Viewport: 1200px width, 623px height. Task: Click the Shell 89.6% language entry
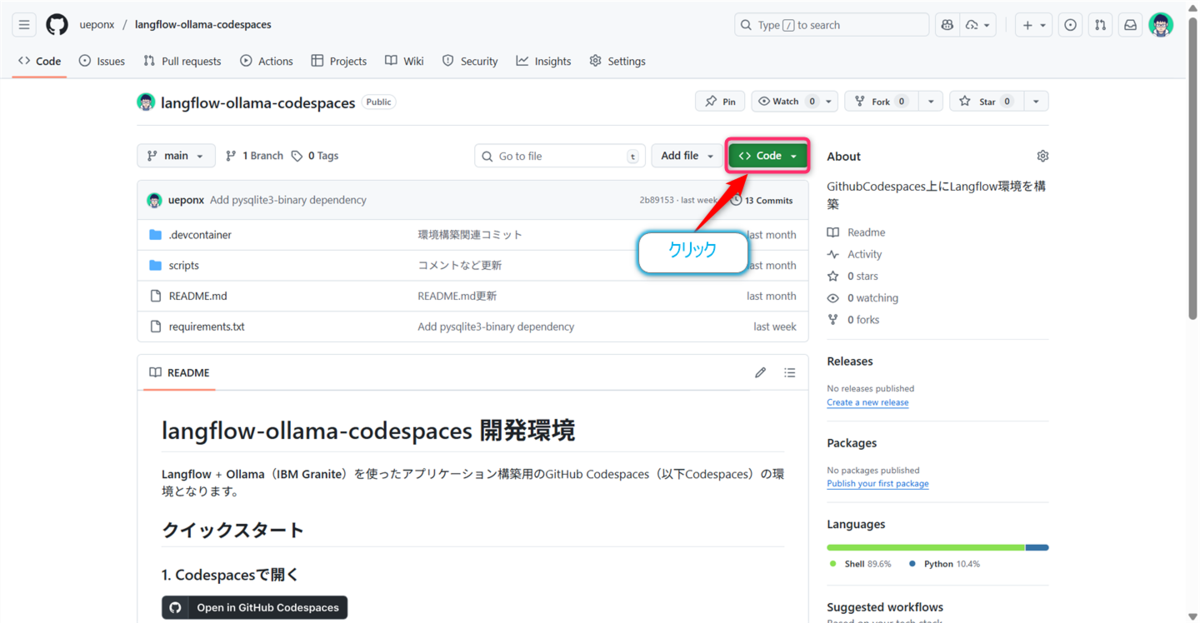[x=861, y=564]
